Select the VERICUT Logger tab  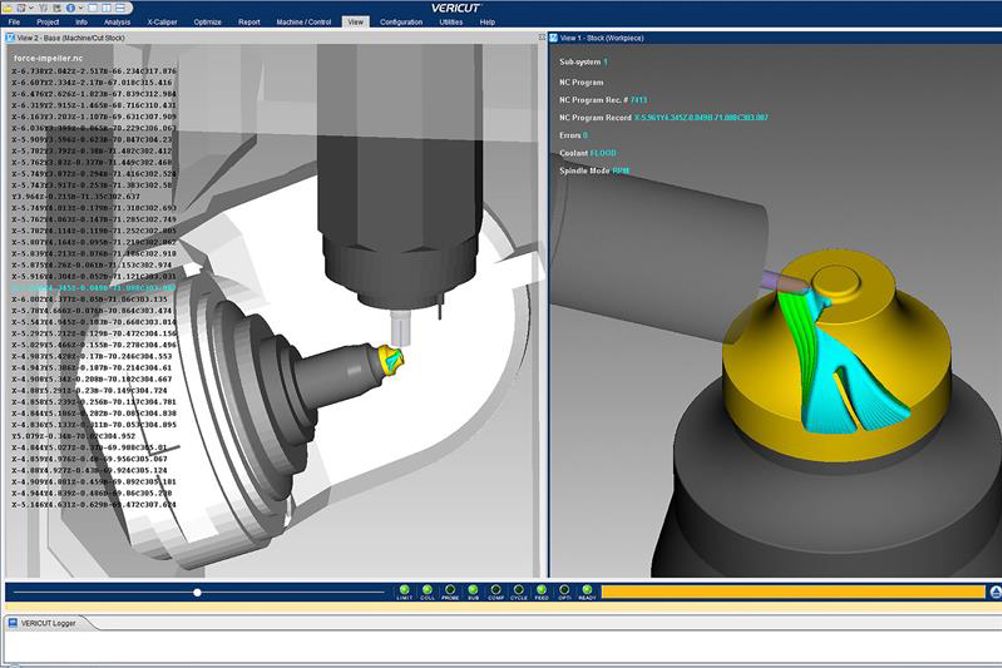48,623
